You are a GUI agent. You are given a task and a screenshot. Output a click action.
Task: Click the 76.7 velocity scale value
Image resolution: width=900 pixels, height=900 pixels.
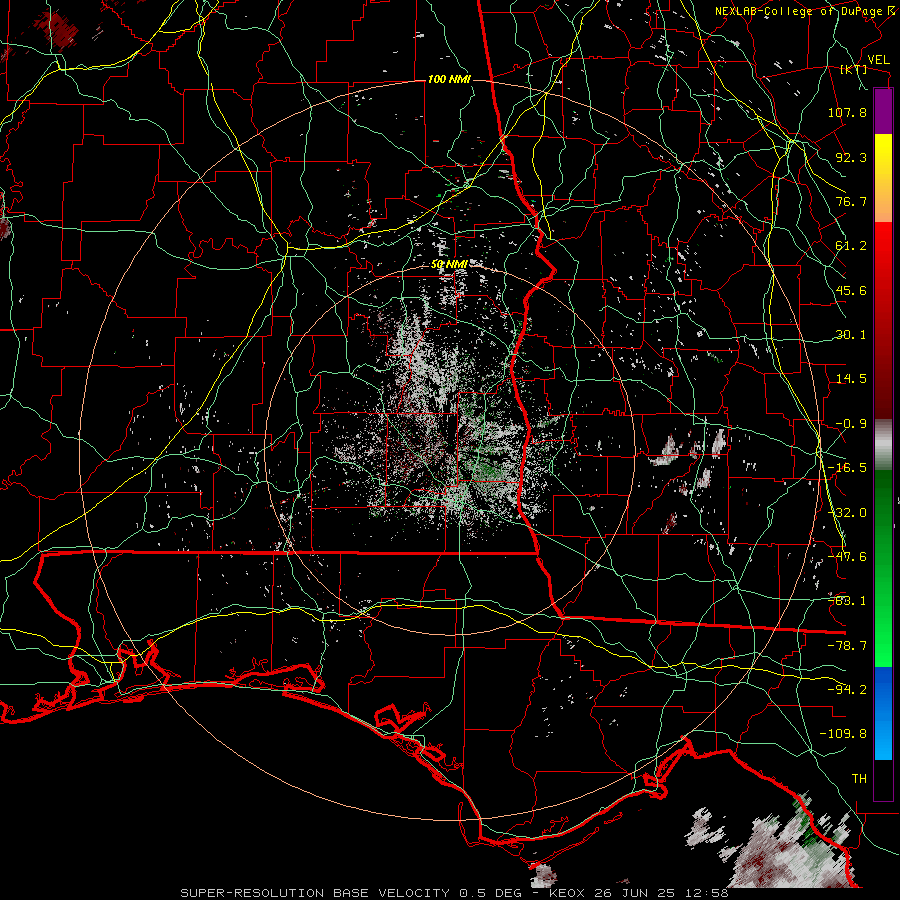pyautogui.click(x=851, y=201)
